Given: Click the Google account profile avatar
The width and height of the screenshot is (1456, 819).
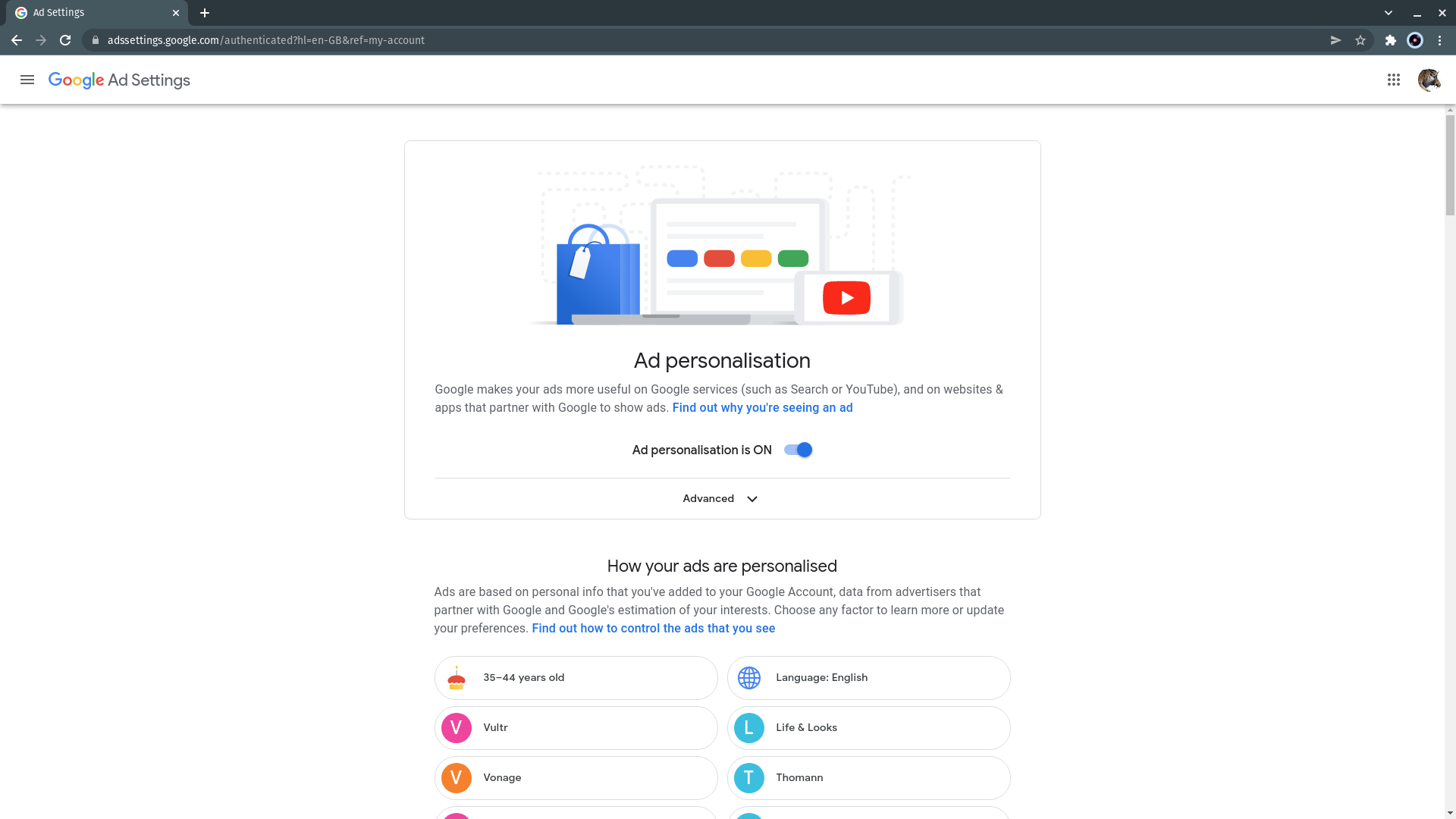Looking at the screenshot, I should [1429, 80].
